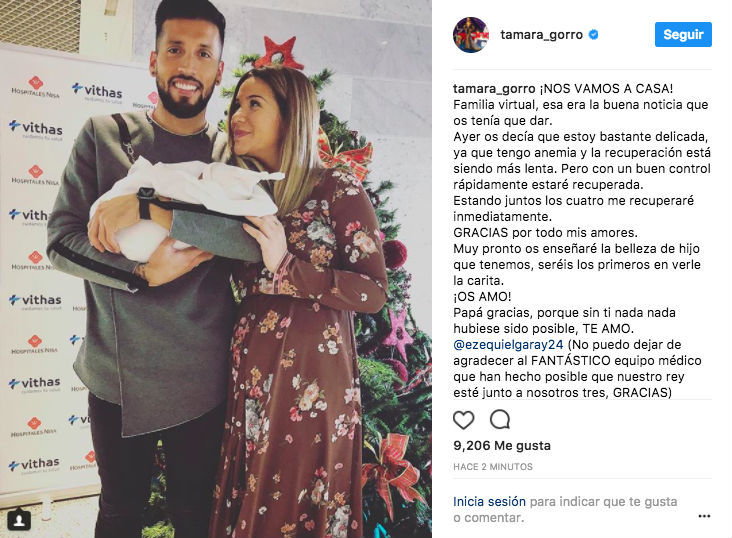The height and width of the screenshot is (538, 732).
Task: Like the post with the heart icon
Action: 464,420
